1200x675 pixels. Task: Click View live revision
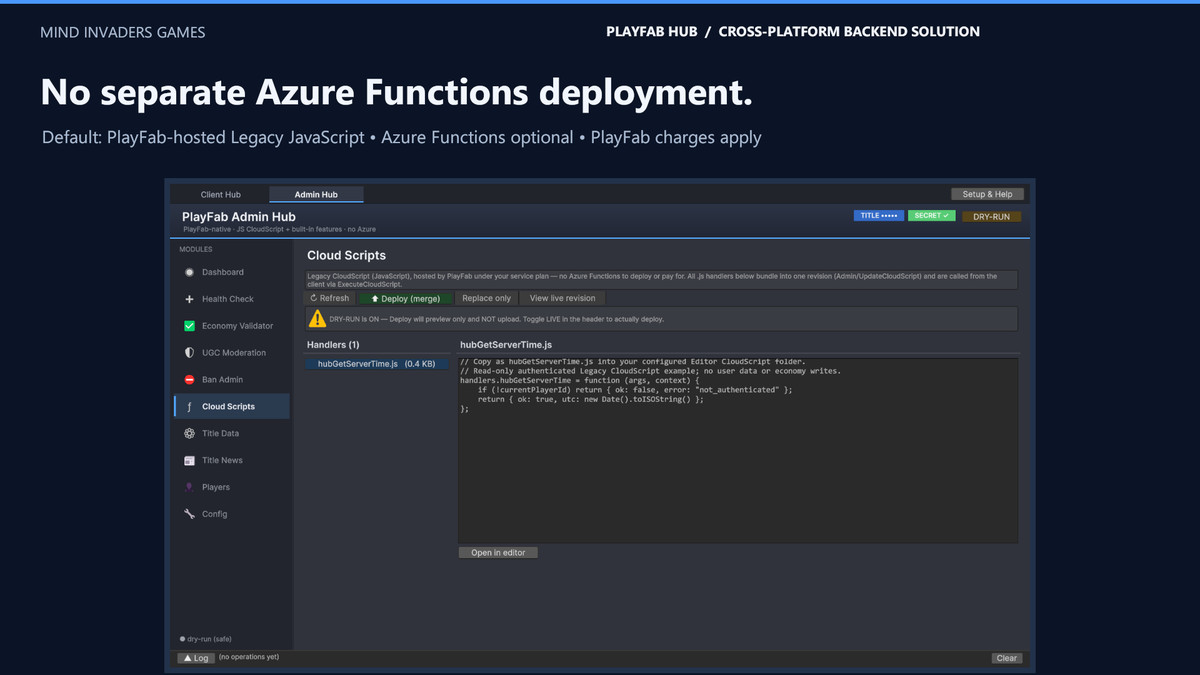(562, 298)
